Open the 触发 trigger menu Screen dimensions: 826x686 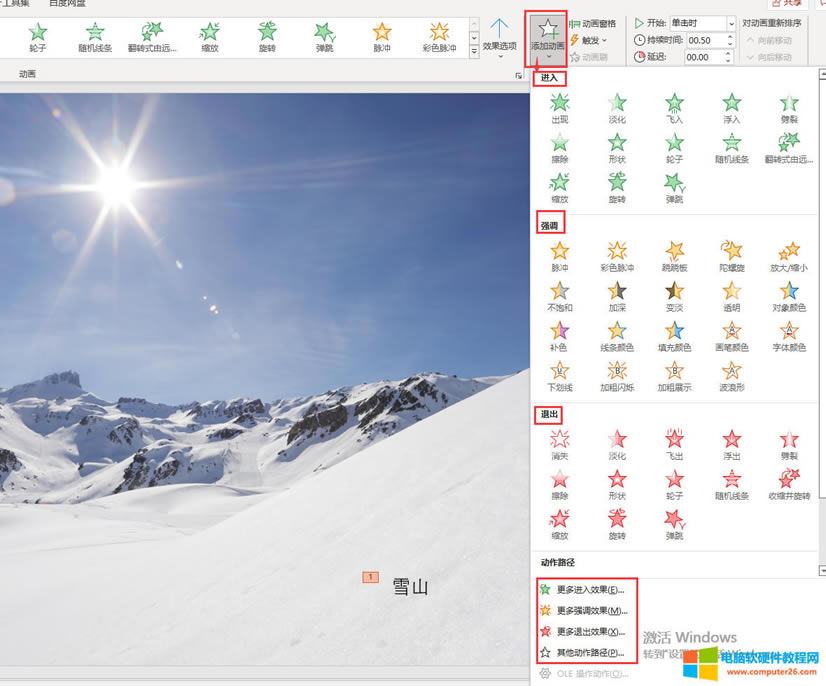(589, 40)
